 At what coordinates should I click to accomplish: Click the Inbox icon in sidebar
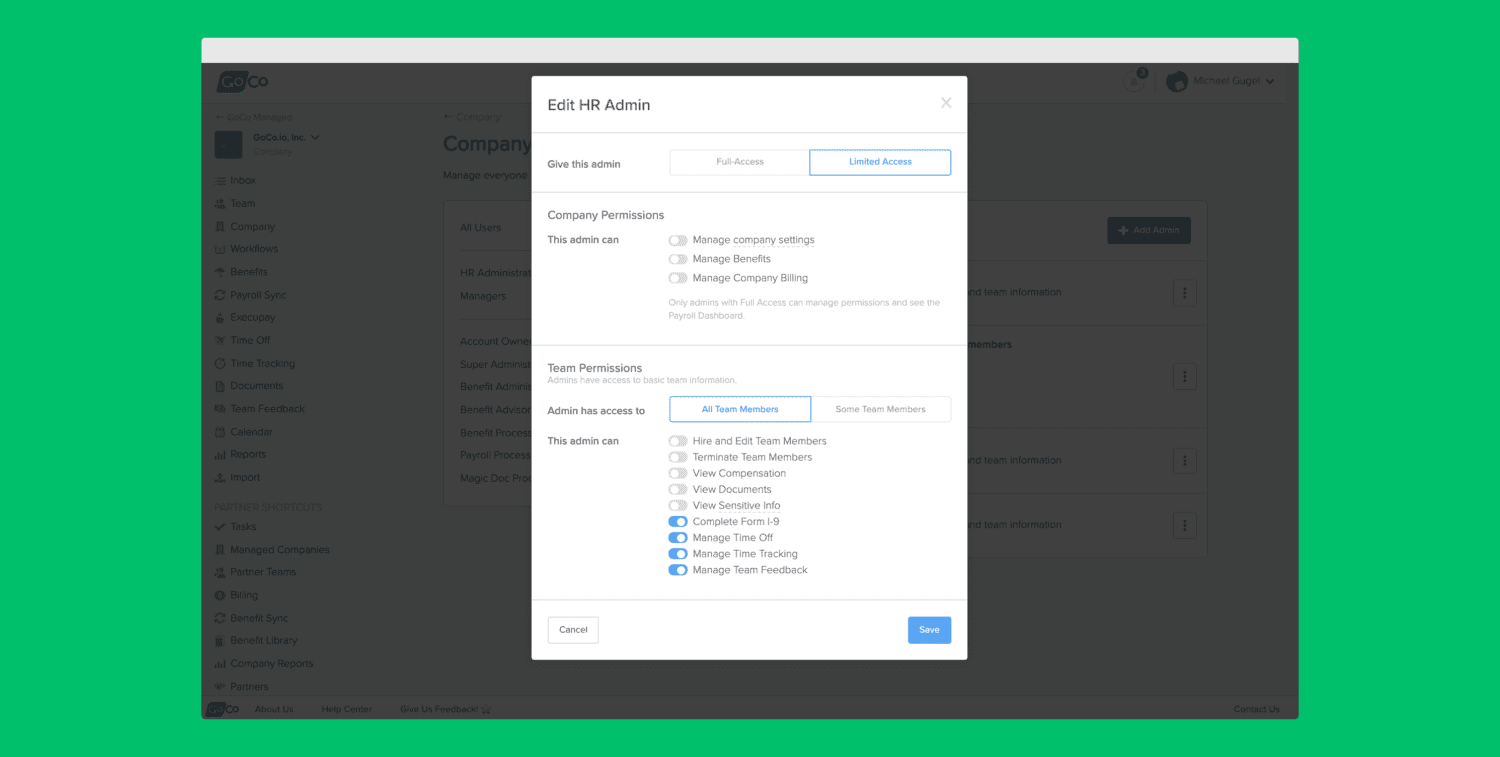pos(220,181)
